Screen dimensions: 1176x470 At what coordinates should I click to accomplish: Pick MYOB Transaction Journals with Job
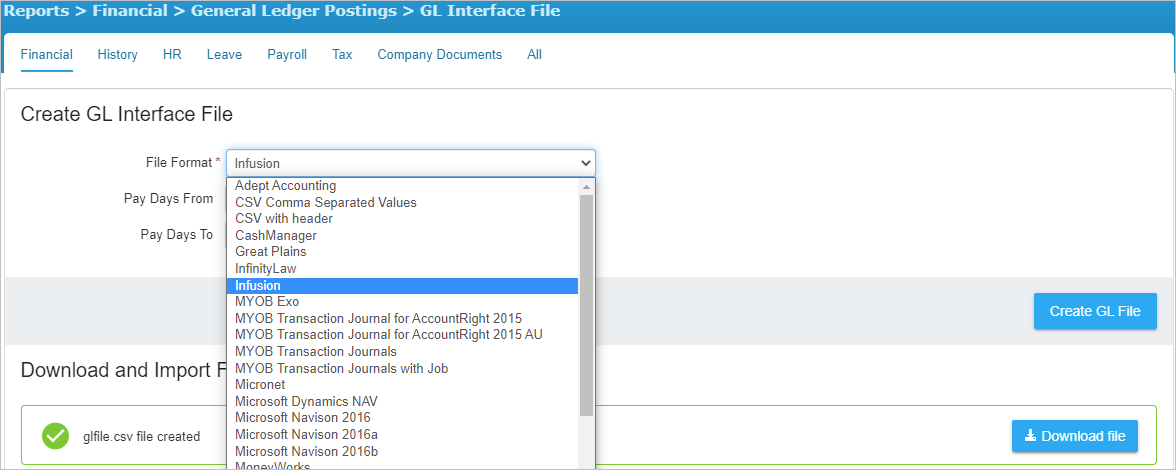click(x=402, y=368)
